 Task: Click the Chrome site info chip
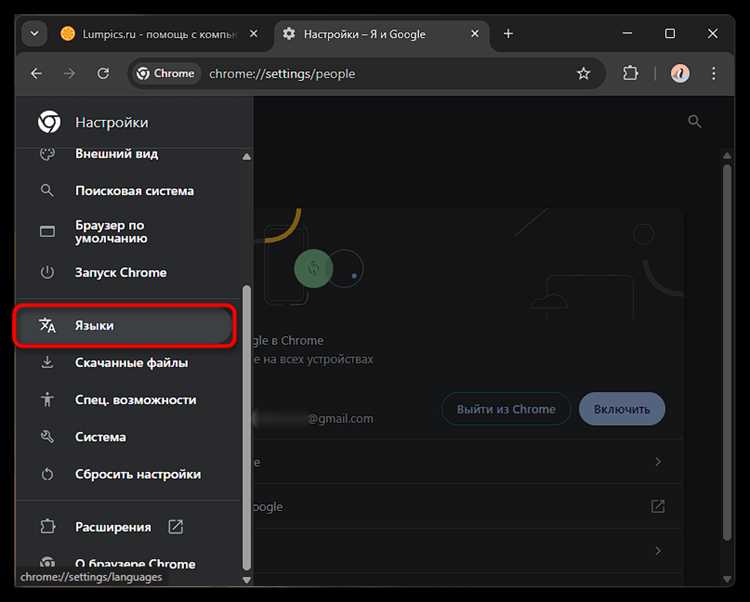[165, 74]
